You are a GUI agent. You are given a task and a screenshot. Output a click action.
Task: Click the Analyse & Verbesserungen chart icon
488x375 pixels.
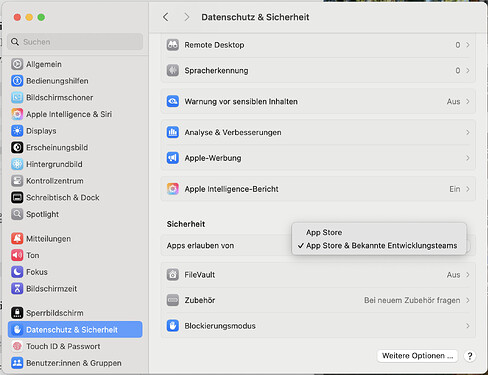pyautogui.click(x=173, y=132)
